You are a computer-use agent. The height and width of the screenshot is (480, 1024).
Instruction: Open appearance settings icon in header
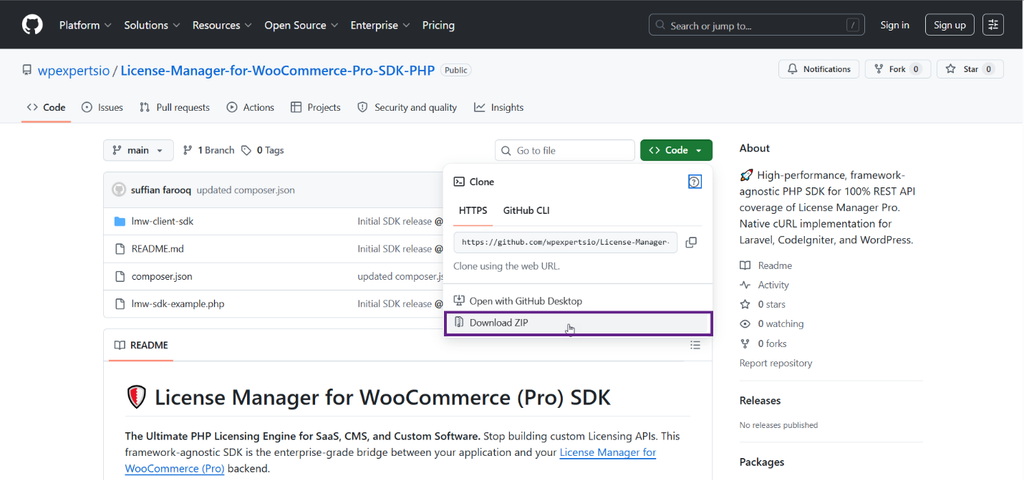[993, 25]
